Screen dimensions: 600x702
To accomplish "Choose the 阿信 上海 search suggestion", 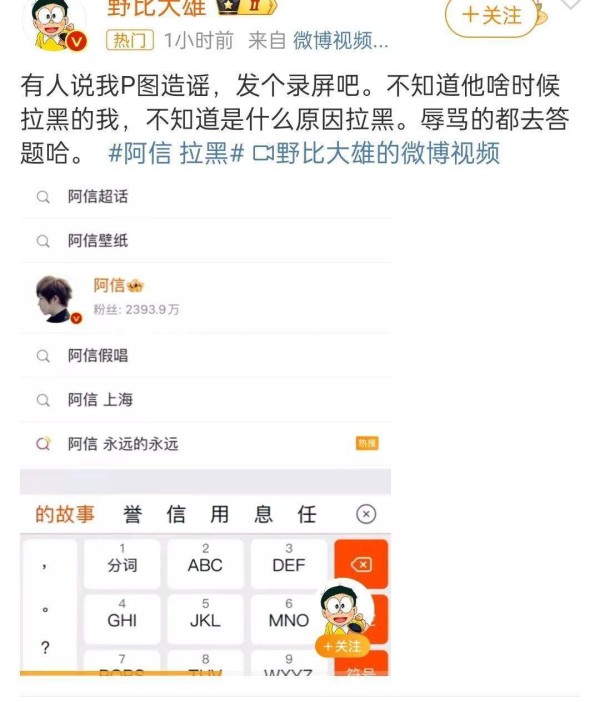I will (206, 400).
